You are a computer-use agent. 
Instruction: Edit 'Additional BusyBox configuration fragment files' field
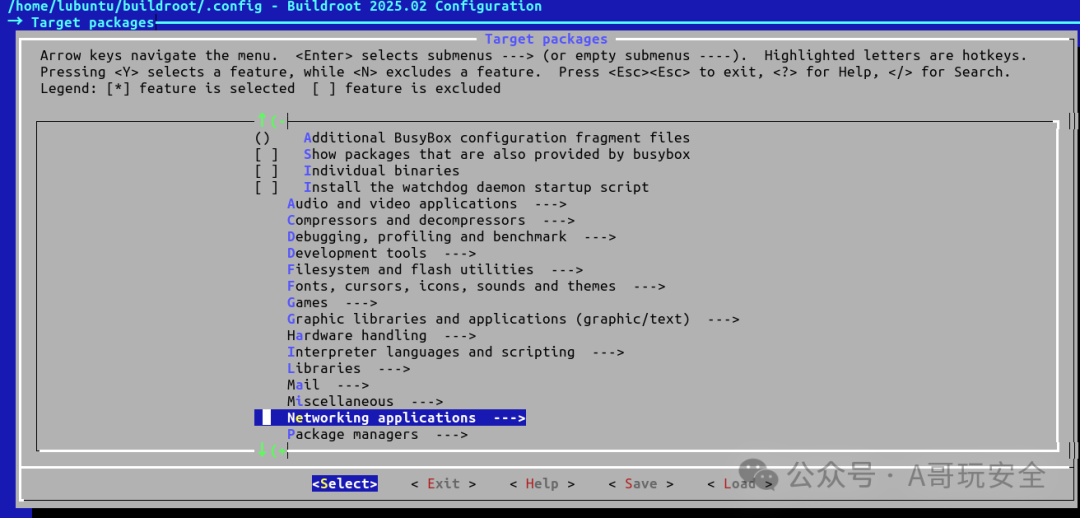[x=472, y=138]
